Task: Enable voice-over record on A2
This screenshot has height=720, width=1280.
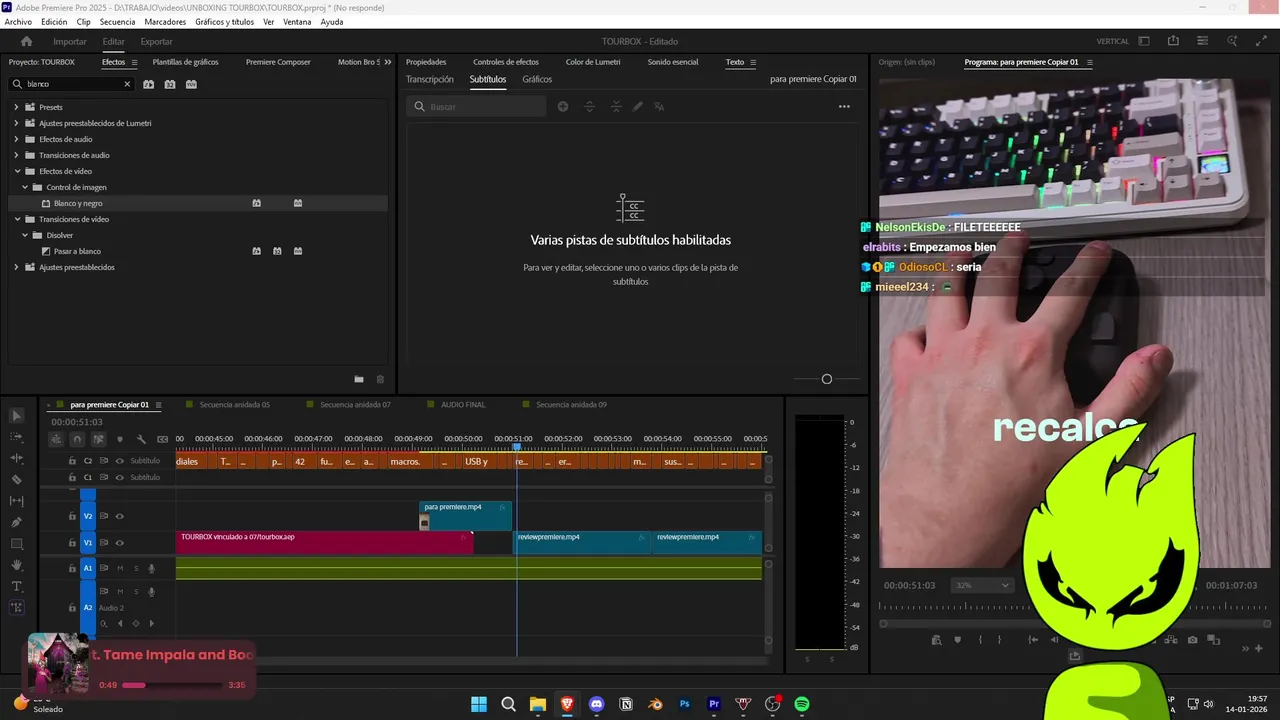Action: pyautogui.click(x=151, y=591)
